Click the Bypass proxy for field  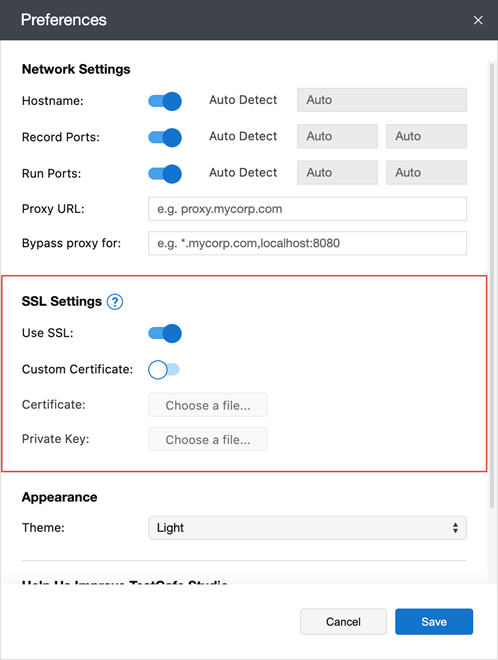307,243
